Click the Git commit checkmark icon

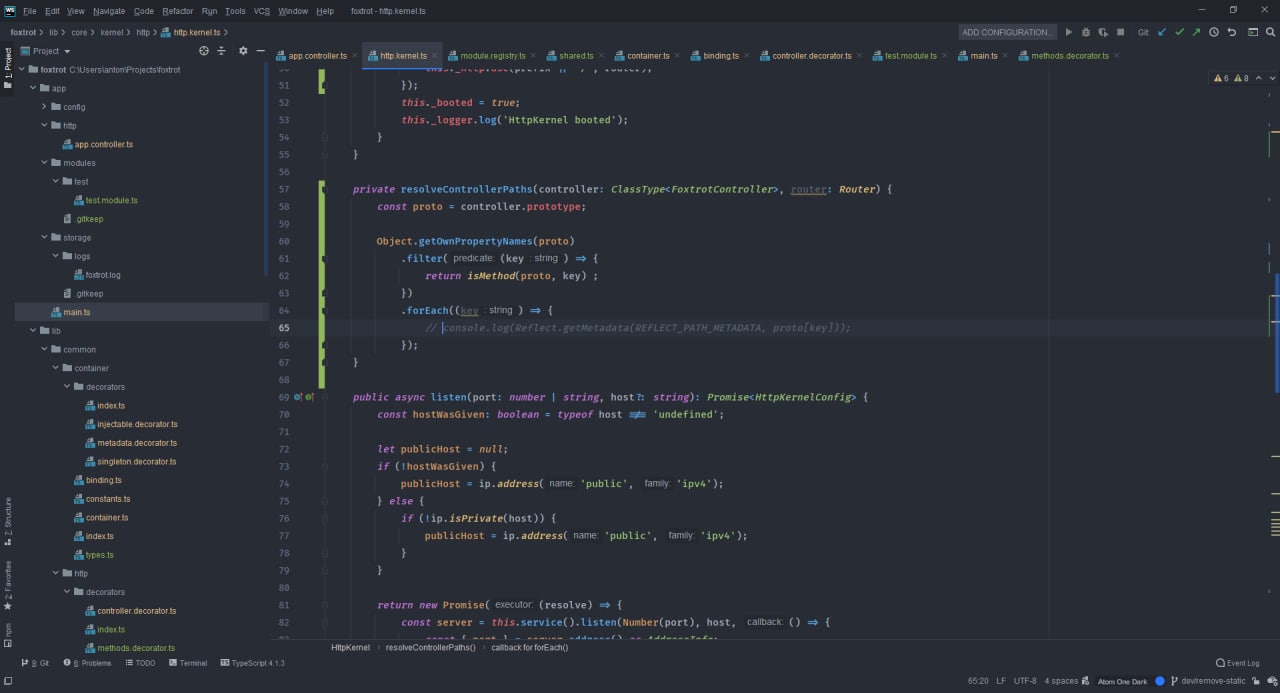pos(1179,32)
